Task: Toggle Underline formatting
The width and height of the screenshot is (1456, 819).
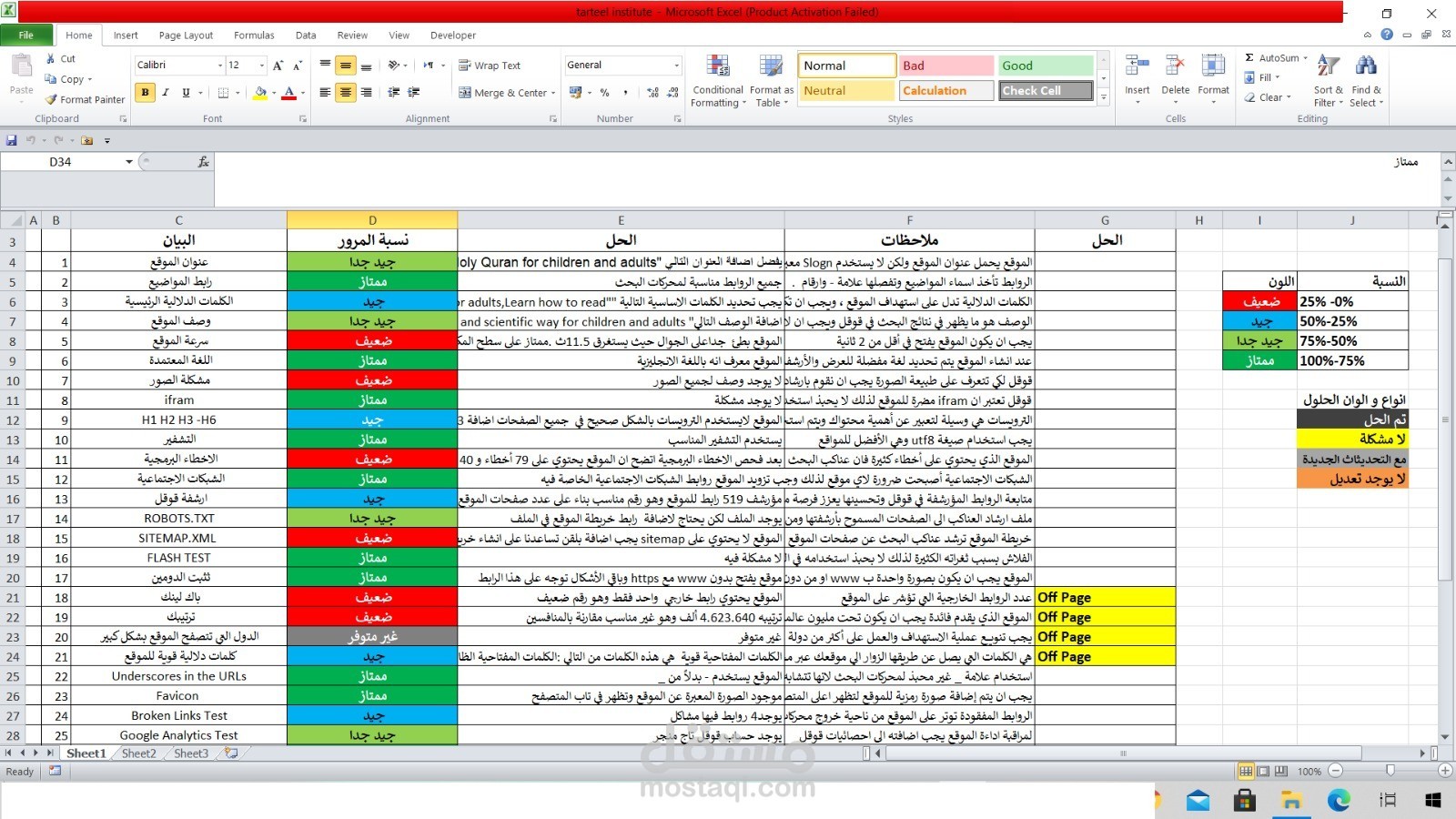Action: coord(186,92)
